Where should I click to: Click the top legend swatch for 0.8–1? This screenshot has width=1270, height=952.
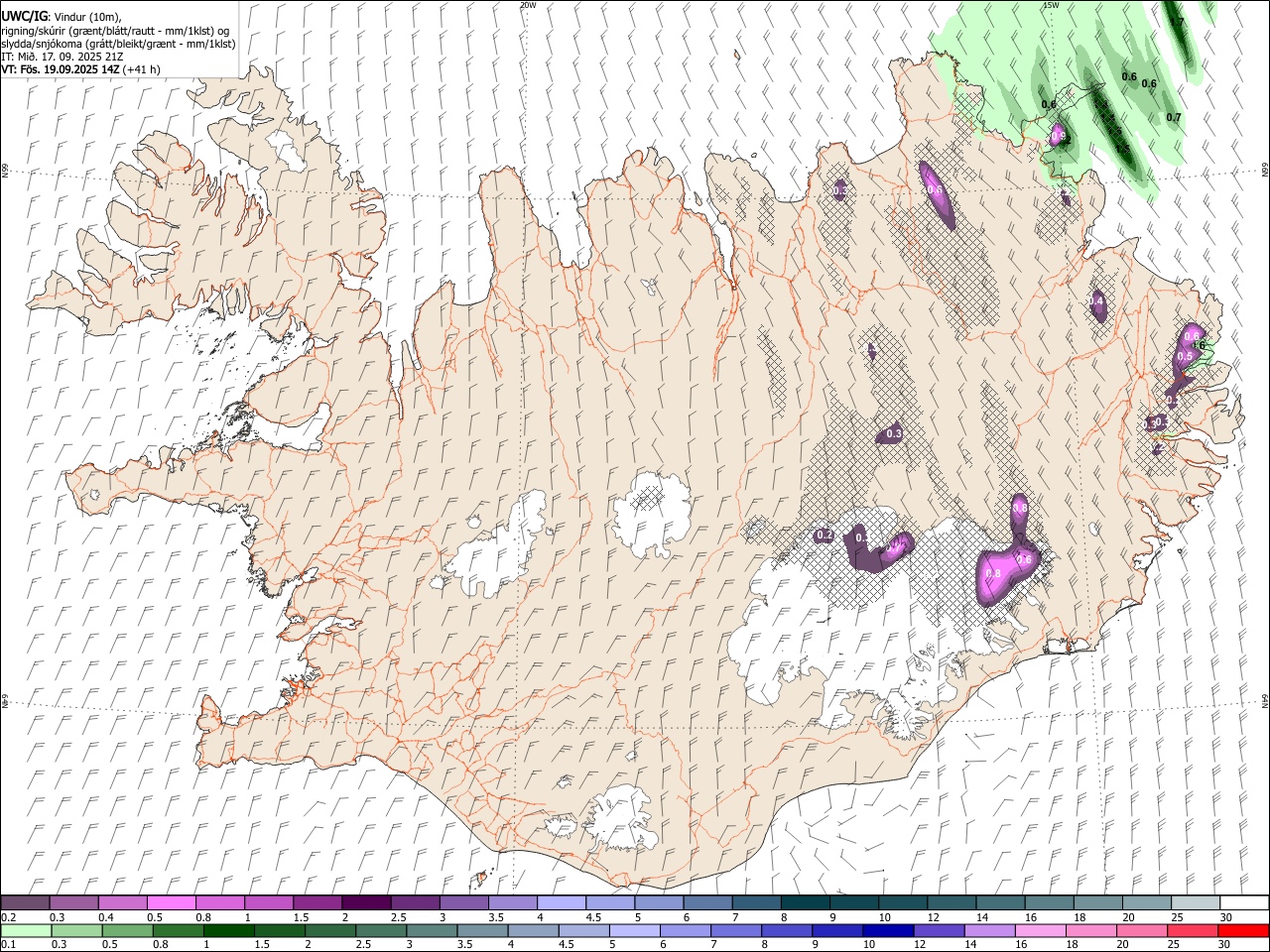[220, 902]
